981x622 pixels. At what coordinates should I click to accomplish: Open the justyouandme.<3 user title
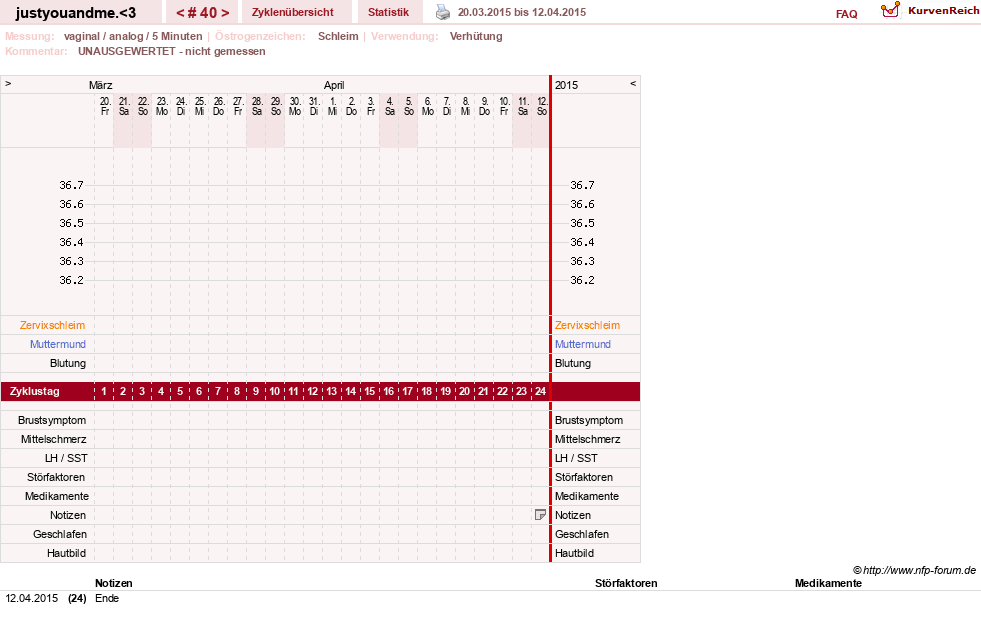pyautogui.click(x=76, y=13)
